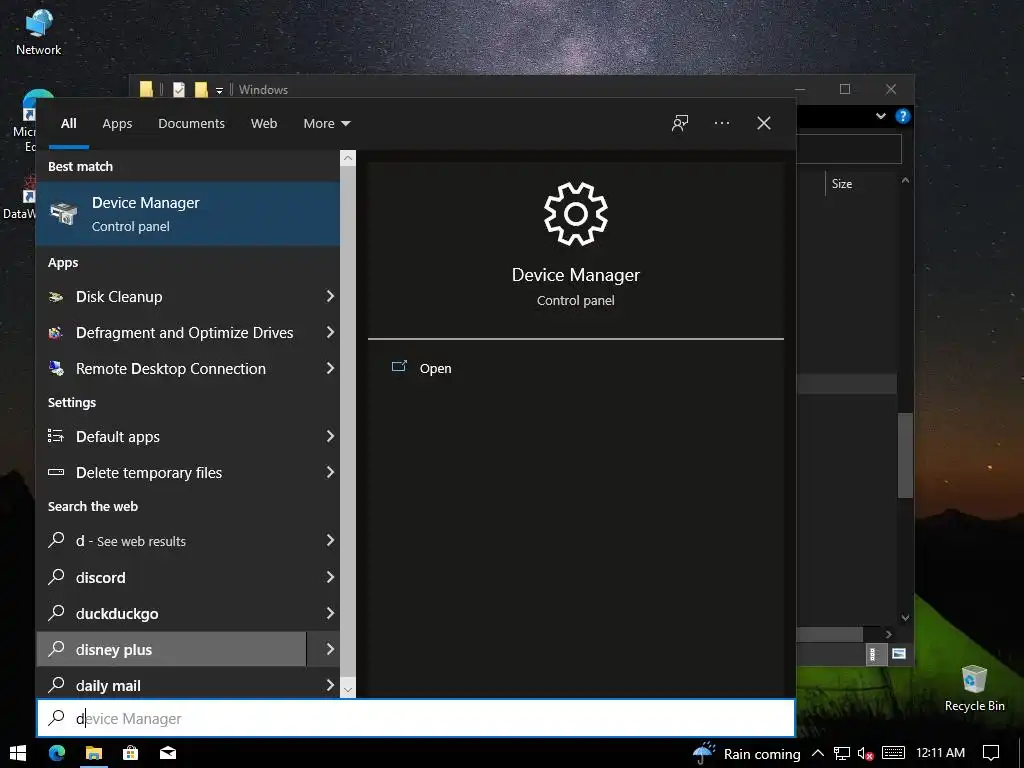
Task: Expand discord web suggestion arrow
Action: [330, 577]
